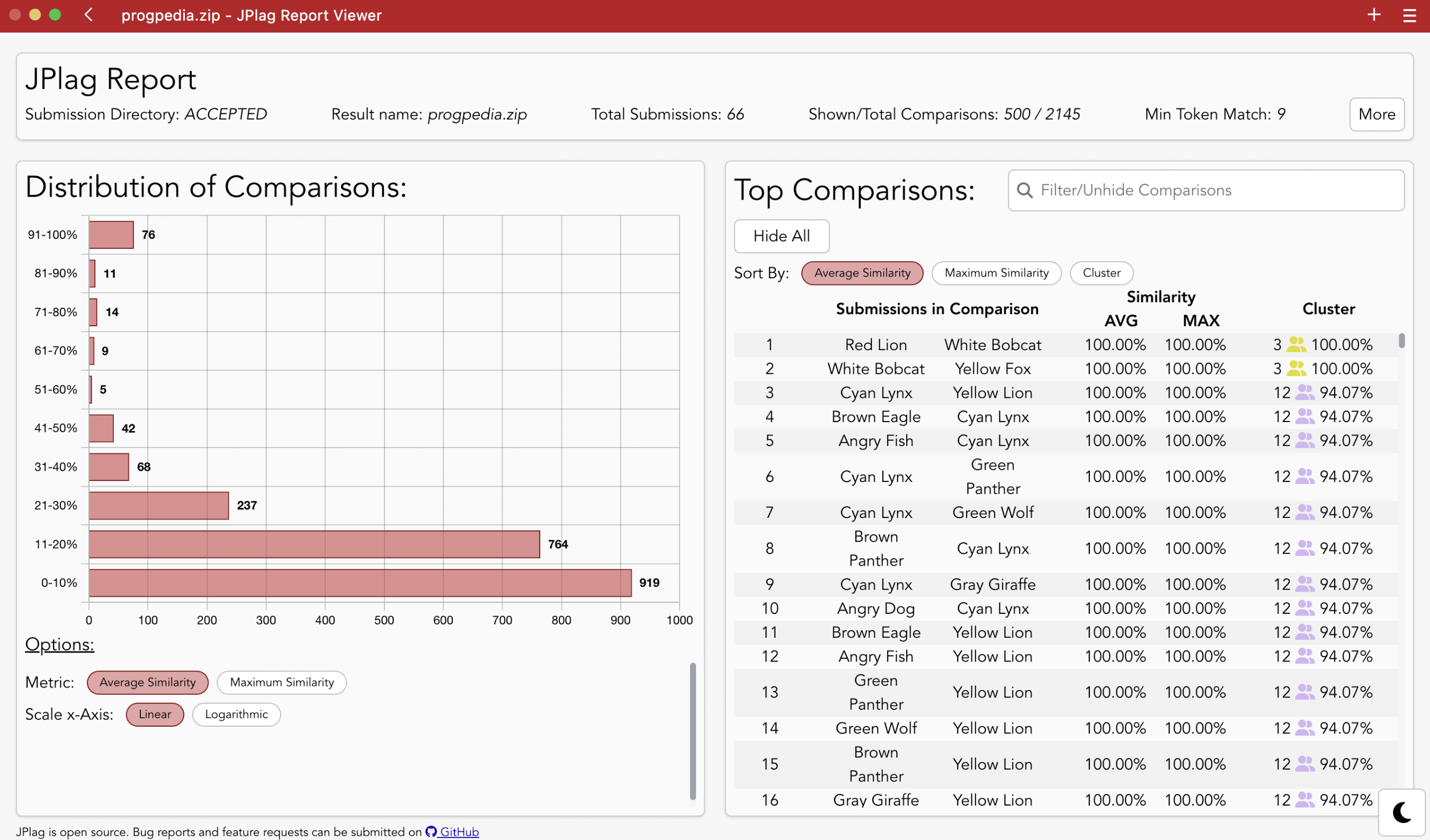
Task: Click the 41-50% bar showing 42
Action: (x=101, y=428)
